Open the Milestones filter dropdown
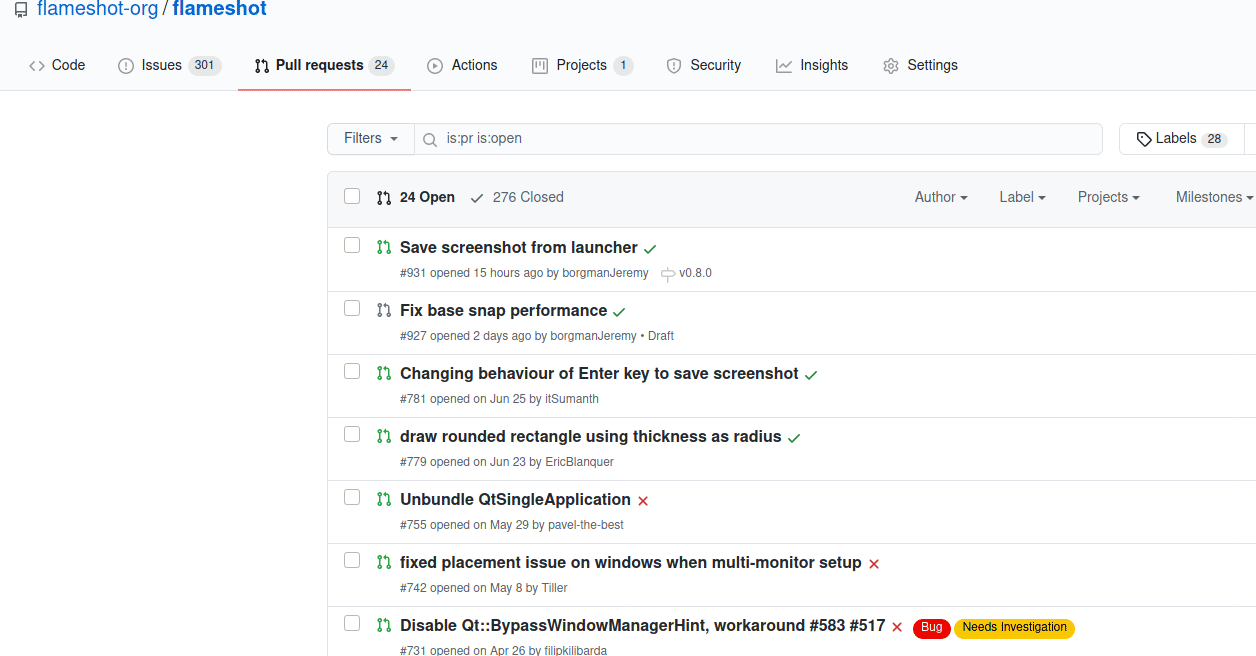This screenshot has width=1256, height=656. tap(1214, 197)
